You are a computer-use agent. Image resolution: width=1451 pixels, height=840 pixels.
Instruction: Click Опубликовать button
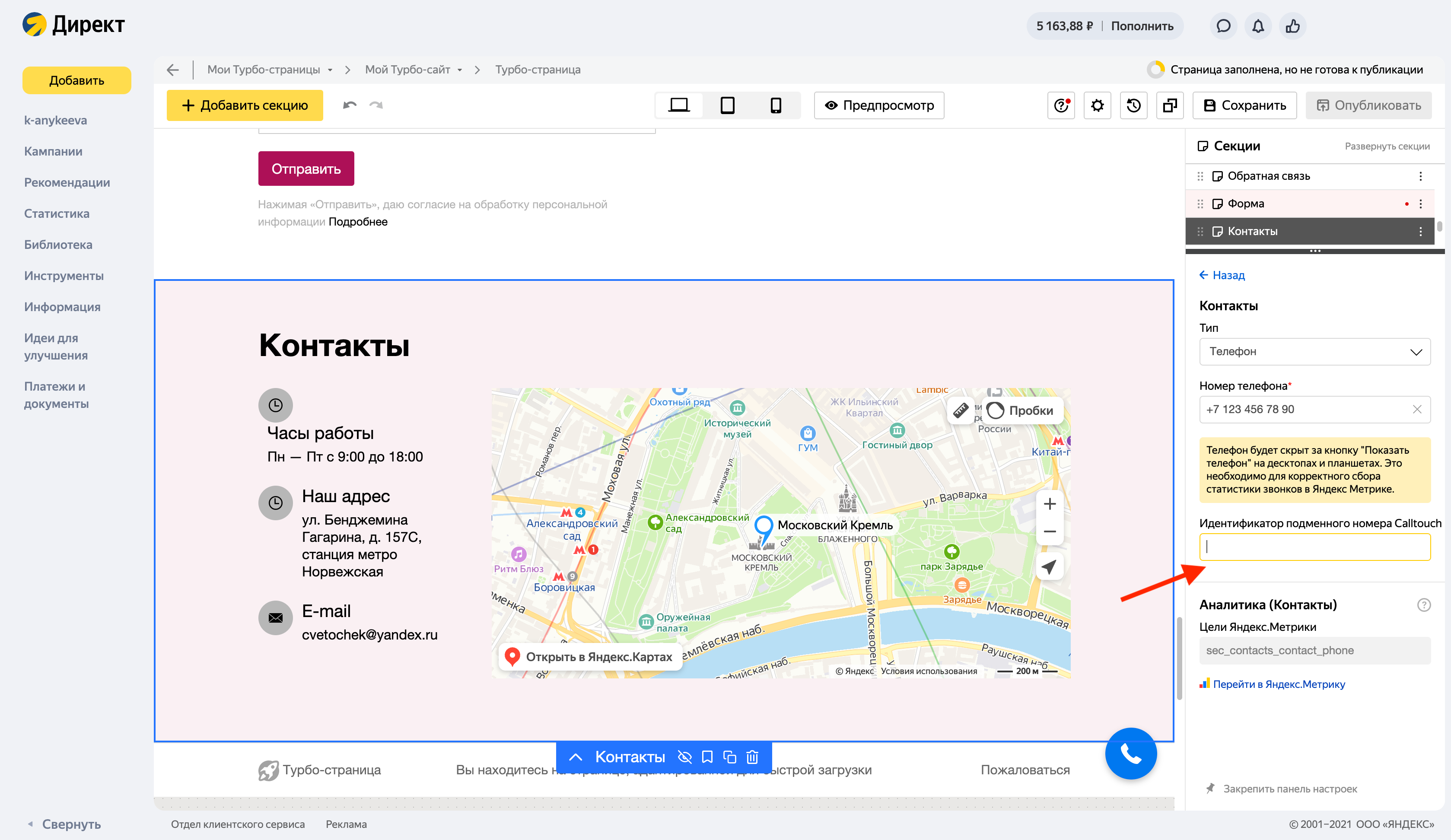pyautogui.click(x=1368, y=105)
